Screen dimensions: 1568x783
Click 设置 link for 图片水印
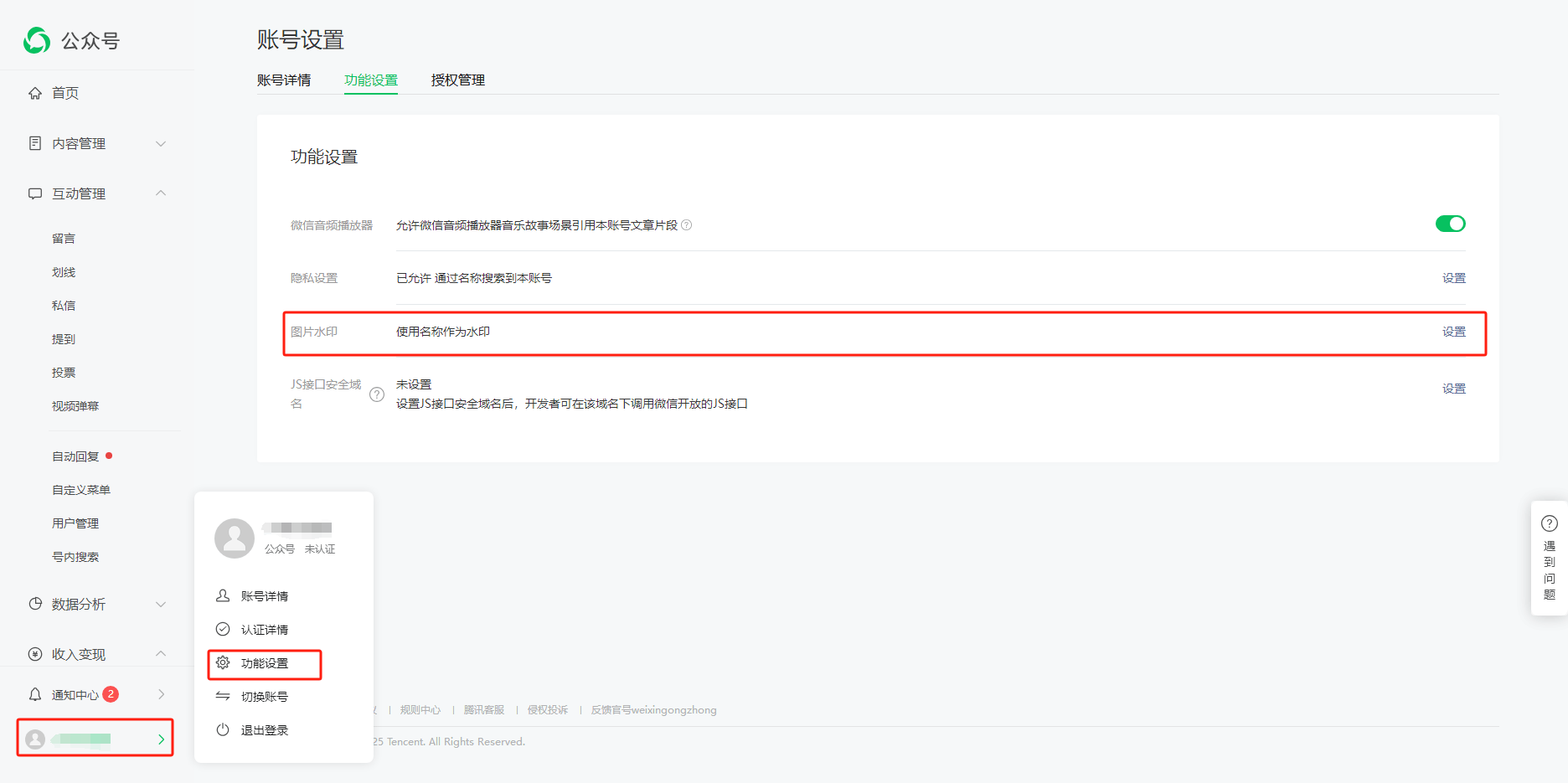tap(1453, 332)
